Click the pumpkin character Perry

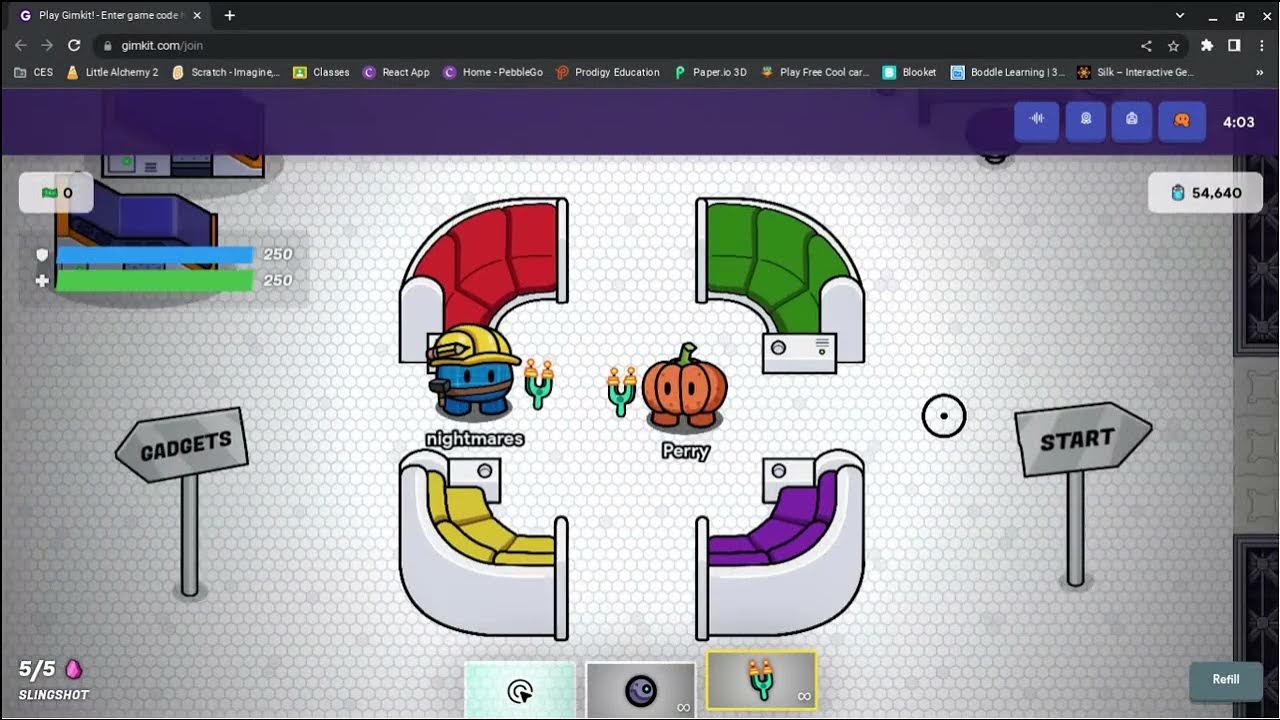point(685,388)
